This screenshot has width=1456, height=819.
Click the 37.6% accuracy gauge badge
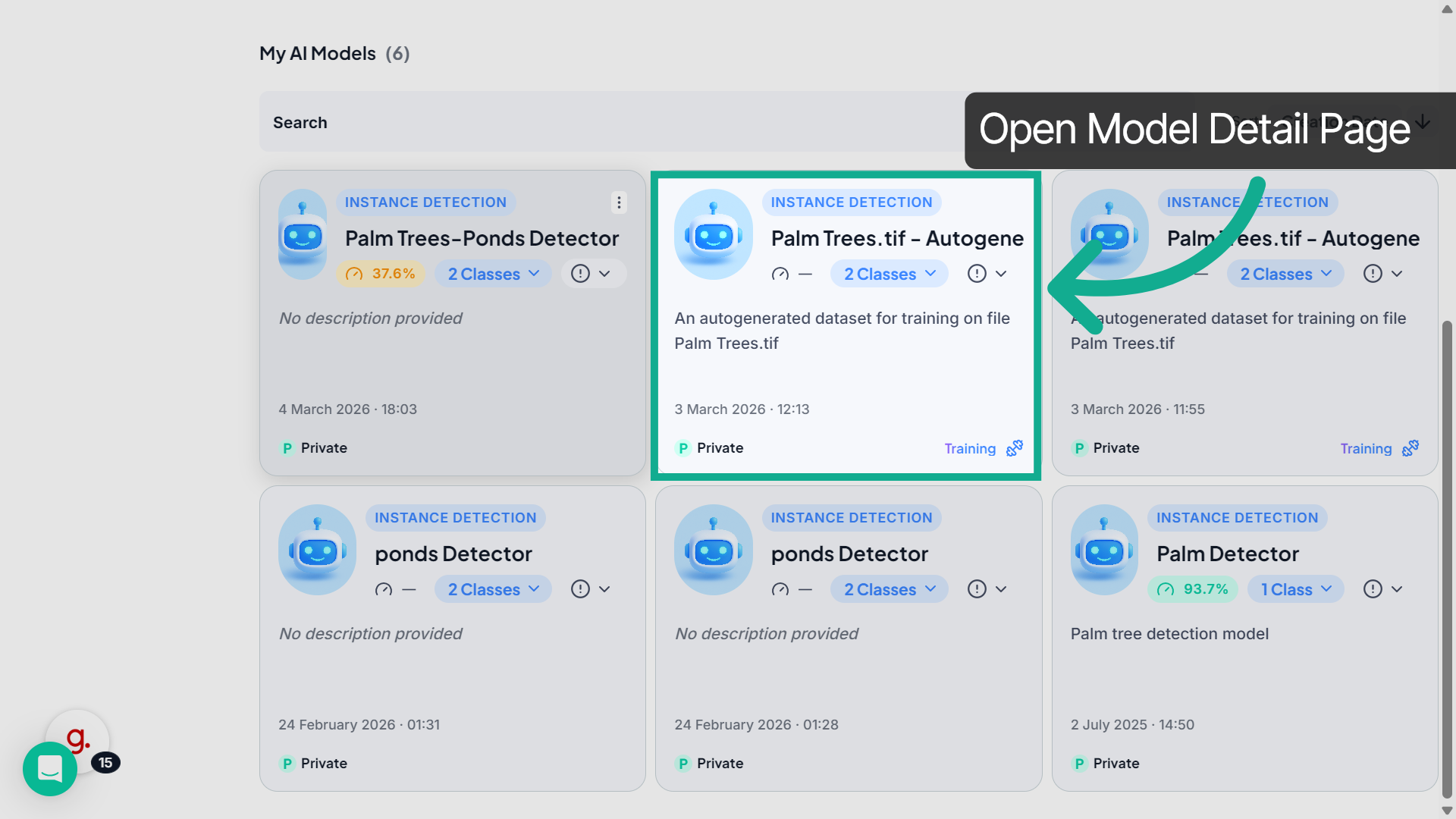pyautogui.click(x=381, y=274)
